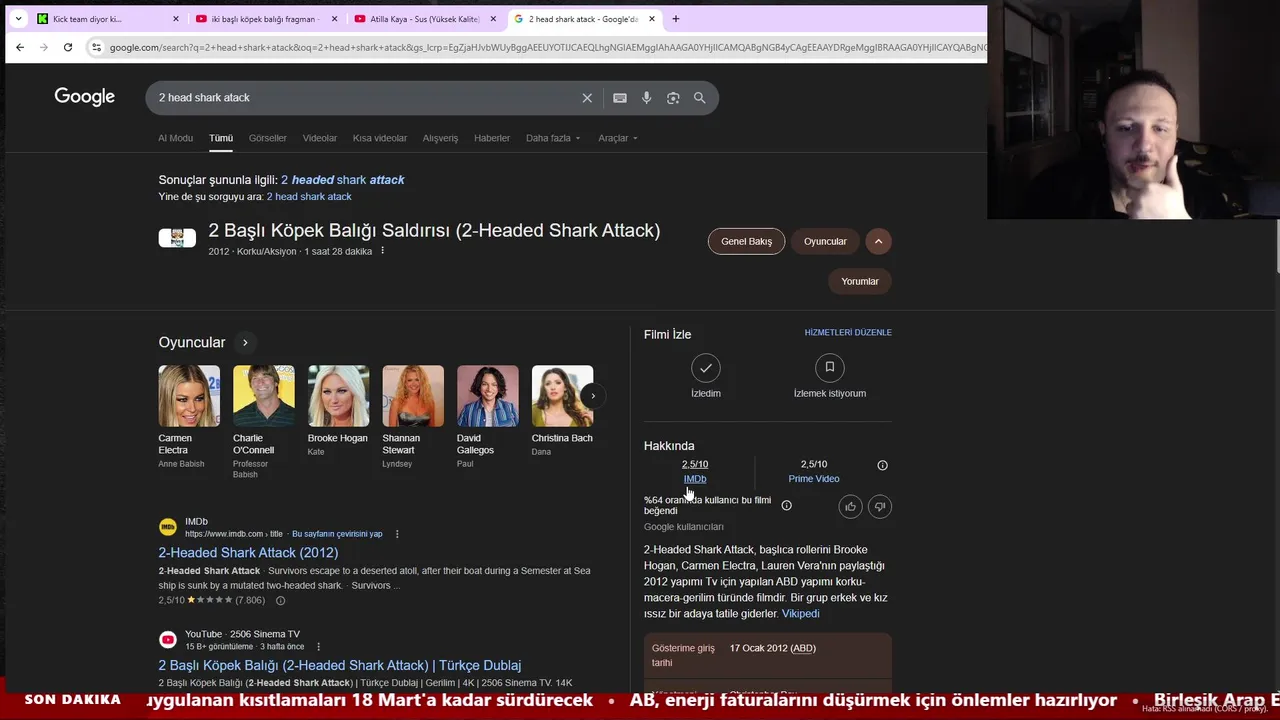The width and height of the screenshot is (1280, 720).
Task: Click the magnifier search submit icon
Action: coord(700,98)
